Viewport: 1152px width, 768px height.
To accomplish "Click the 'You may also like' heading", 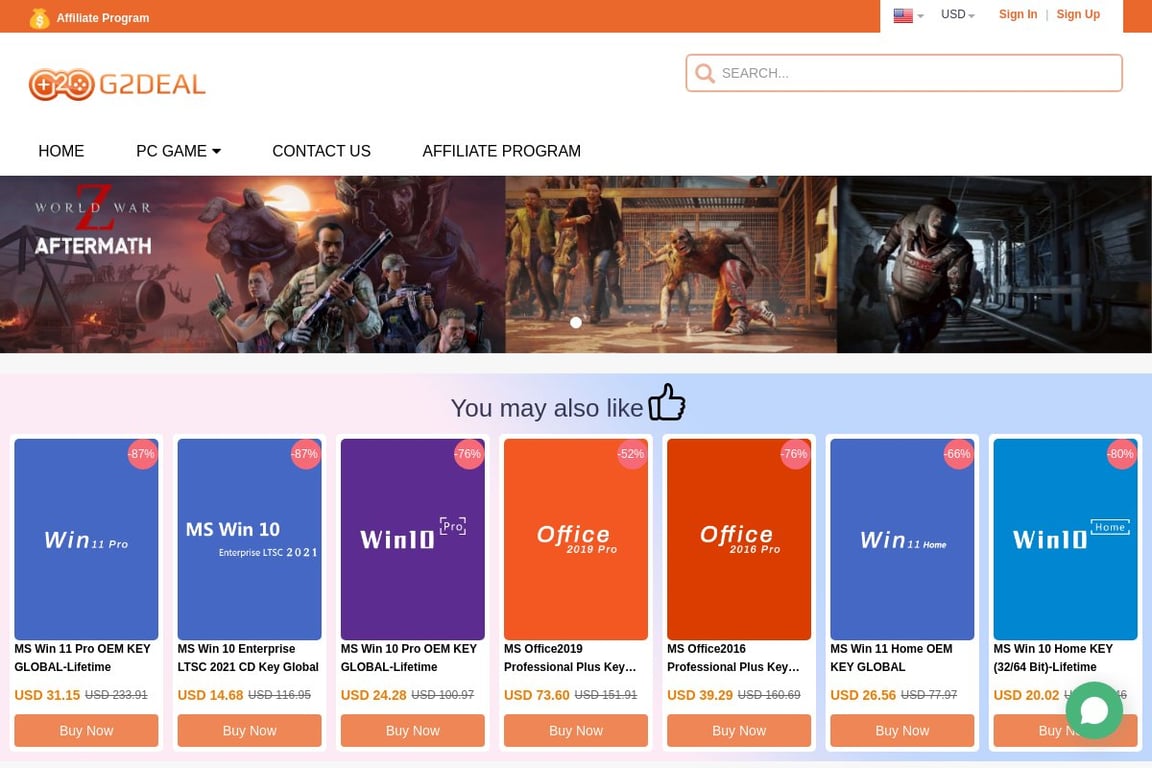I will (x=547, y=408).
